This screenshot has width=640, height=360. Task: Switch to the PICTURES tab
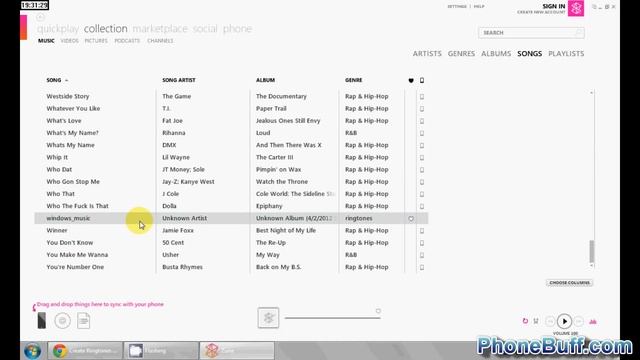(x=96, y=41)
